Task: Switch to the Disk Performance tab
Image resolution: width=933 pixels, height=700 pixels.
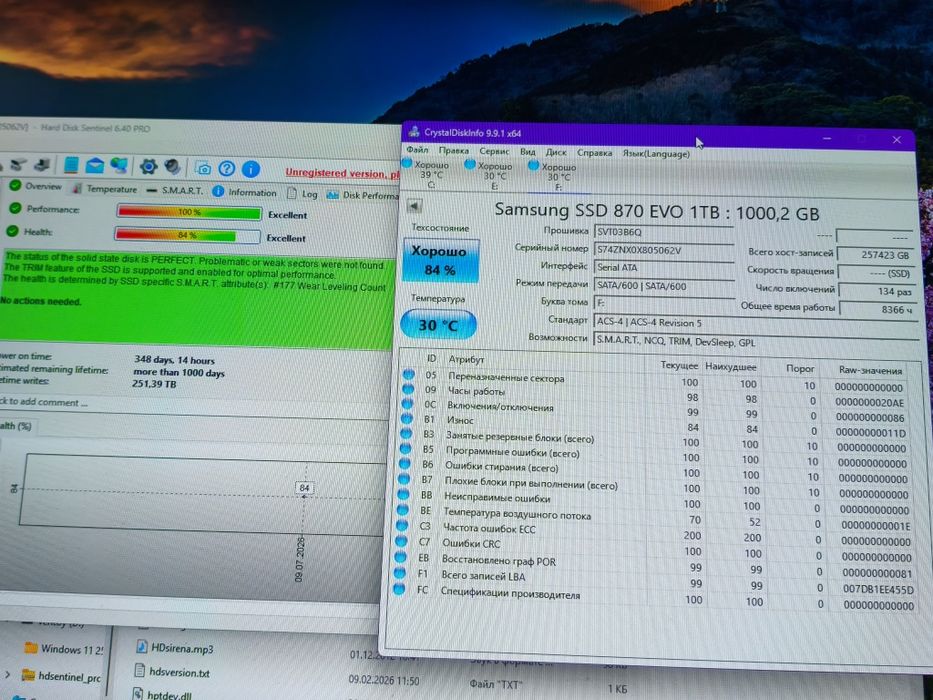Action: point(363,195)
